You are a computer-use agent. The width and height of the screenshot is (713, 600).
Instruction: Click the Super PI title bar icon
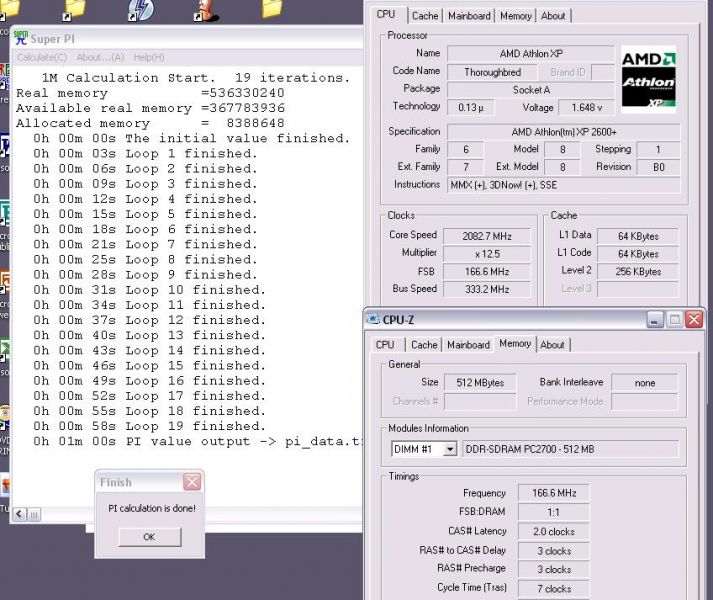tap(21, 38)
